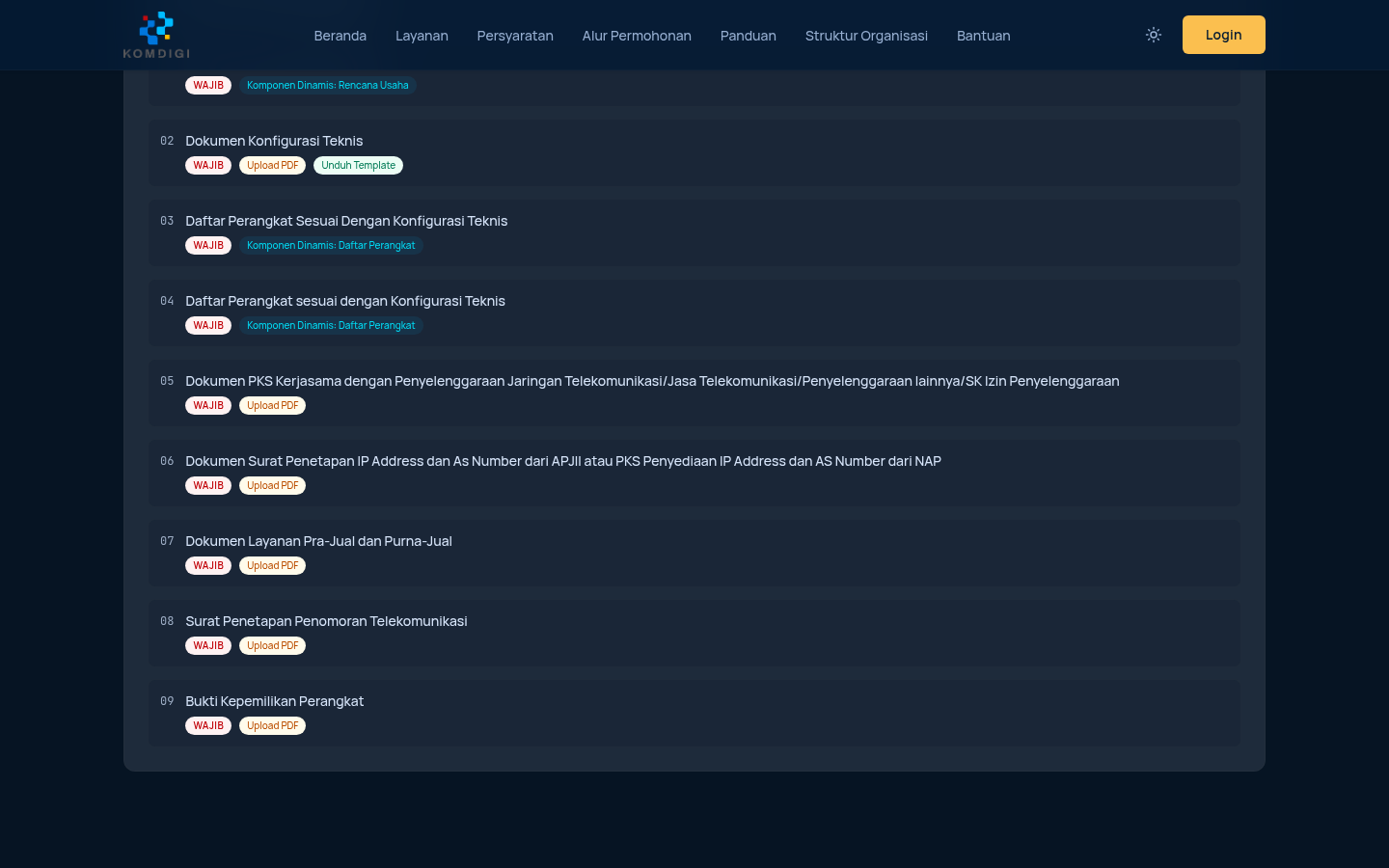Click row number 09 of the document list
Screen dimensions: 1389x868
(x=167, y=701)
